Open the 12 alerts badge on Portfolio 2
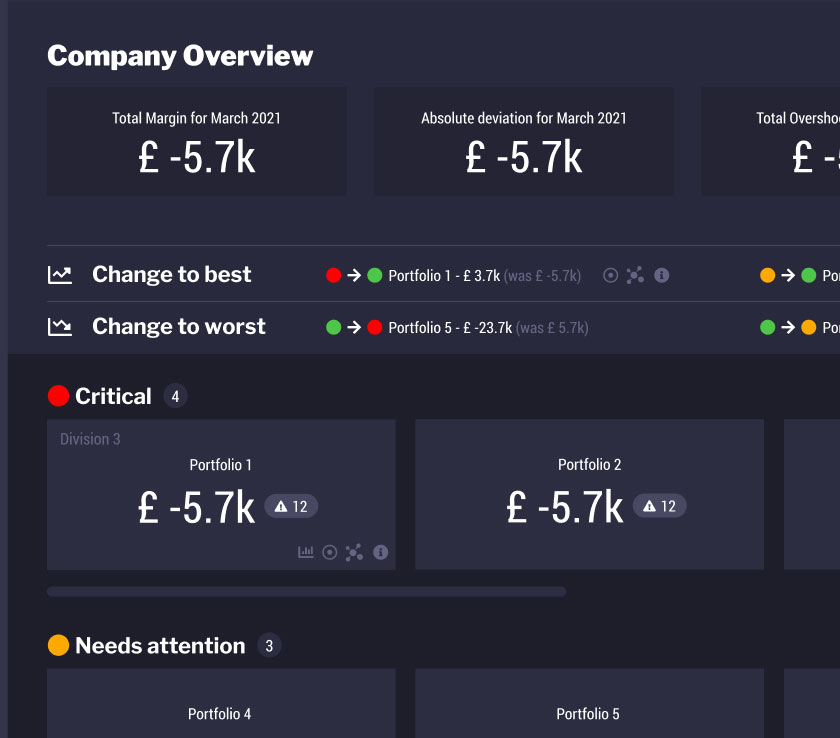Viewport: 840px width, 738px height. pos(659,507)
